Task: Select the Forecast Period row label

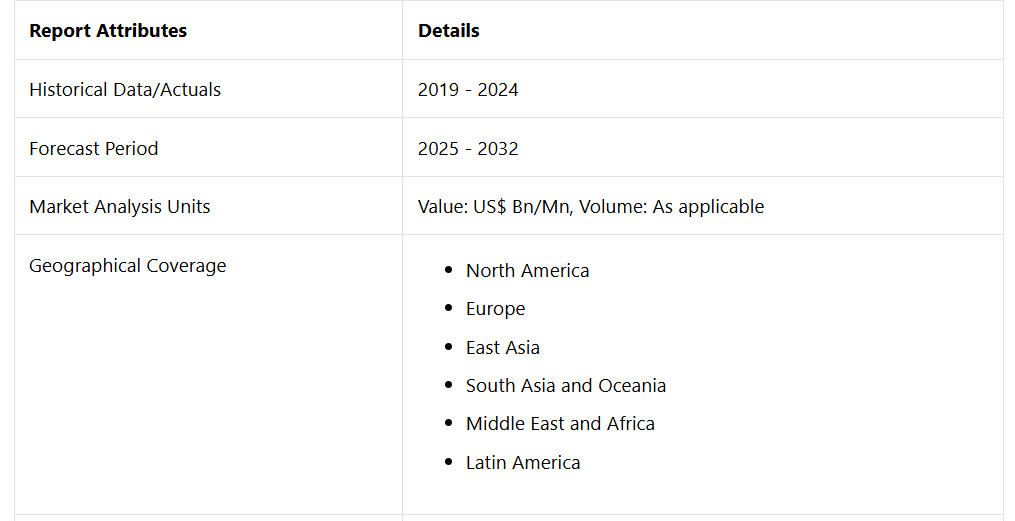Action: click(x=94, y=149)
